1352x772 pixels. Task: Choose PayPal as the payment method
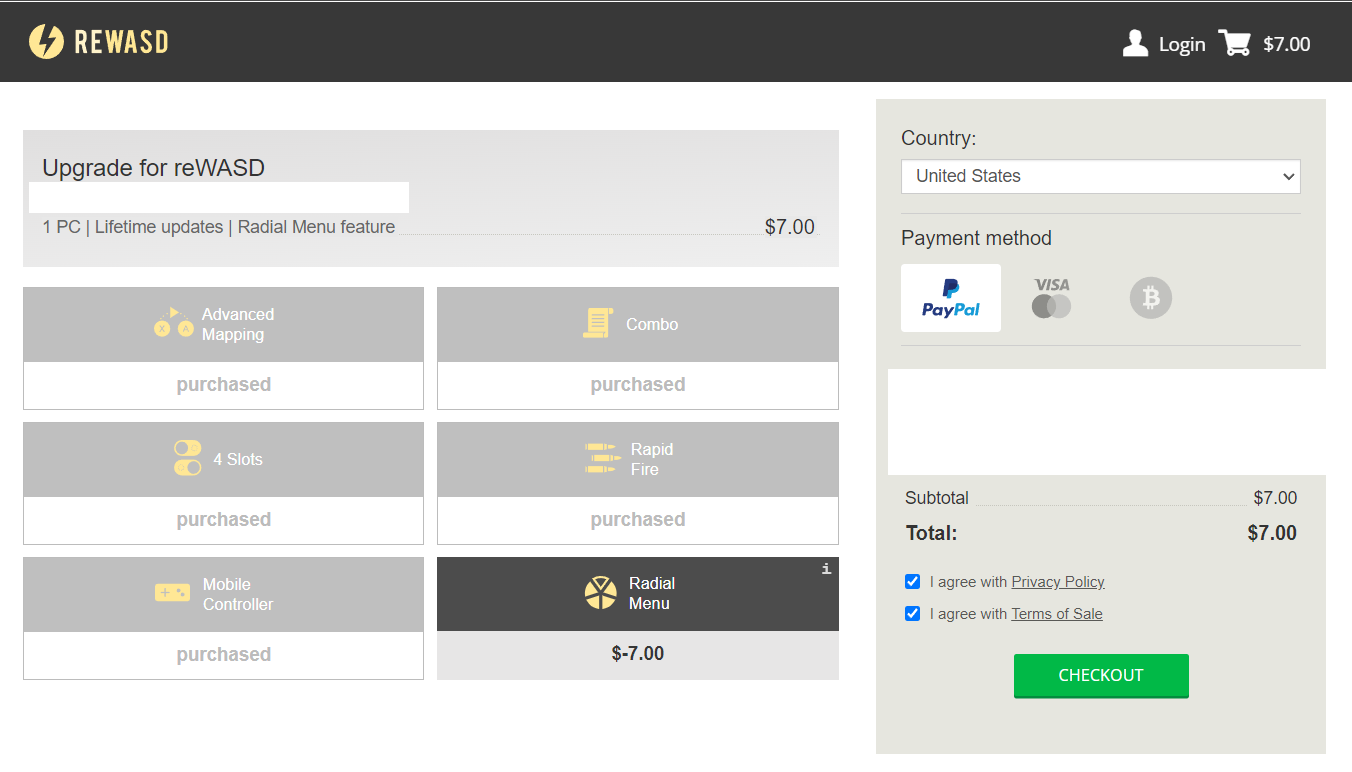pyautogui.click(x=951, y=298)
